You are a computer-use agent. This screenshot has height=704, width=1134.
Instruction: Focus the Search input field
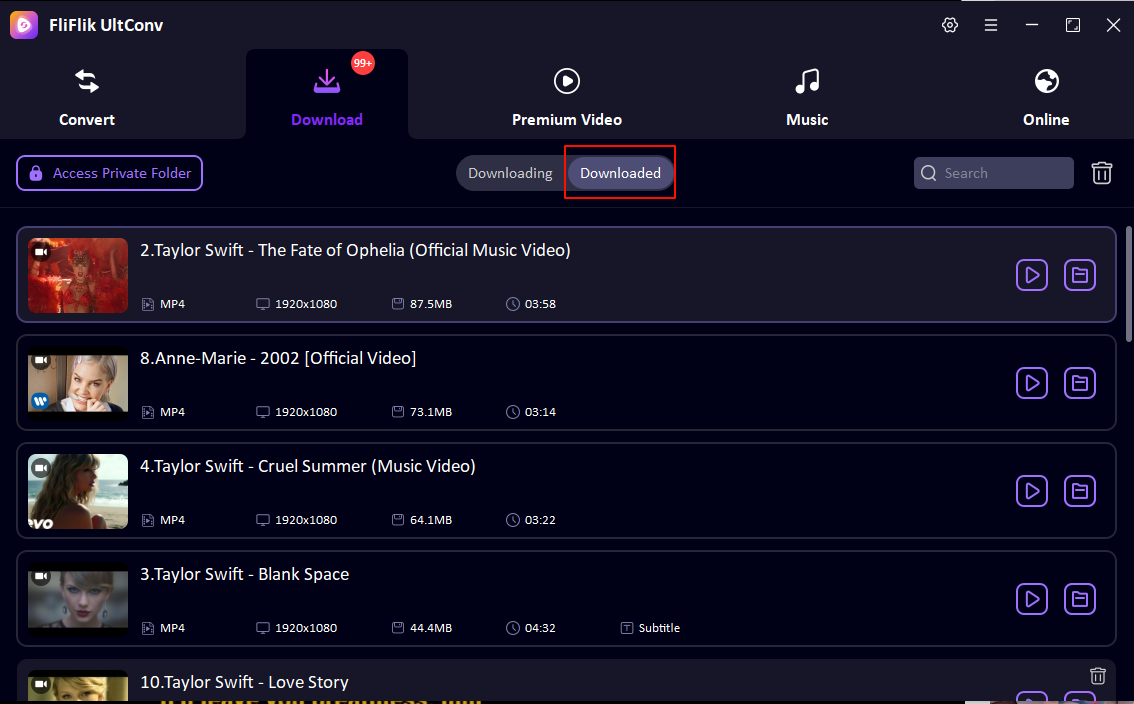point(994,173)
